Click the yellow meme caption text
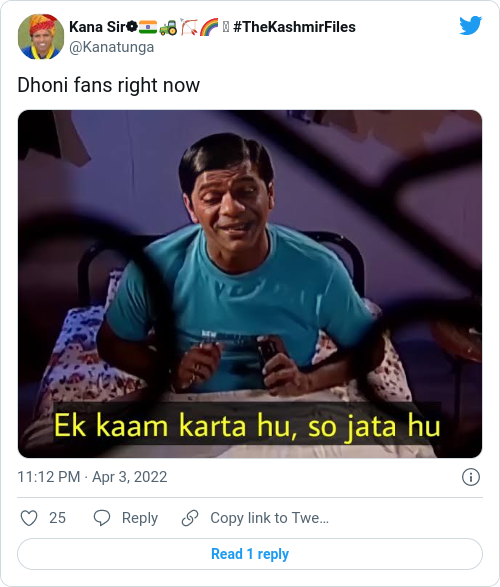500x587 pixels. click(247, 426)
